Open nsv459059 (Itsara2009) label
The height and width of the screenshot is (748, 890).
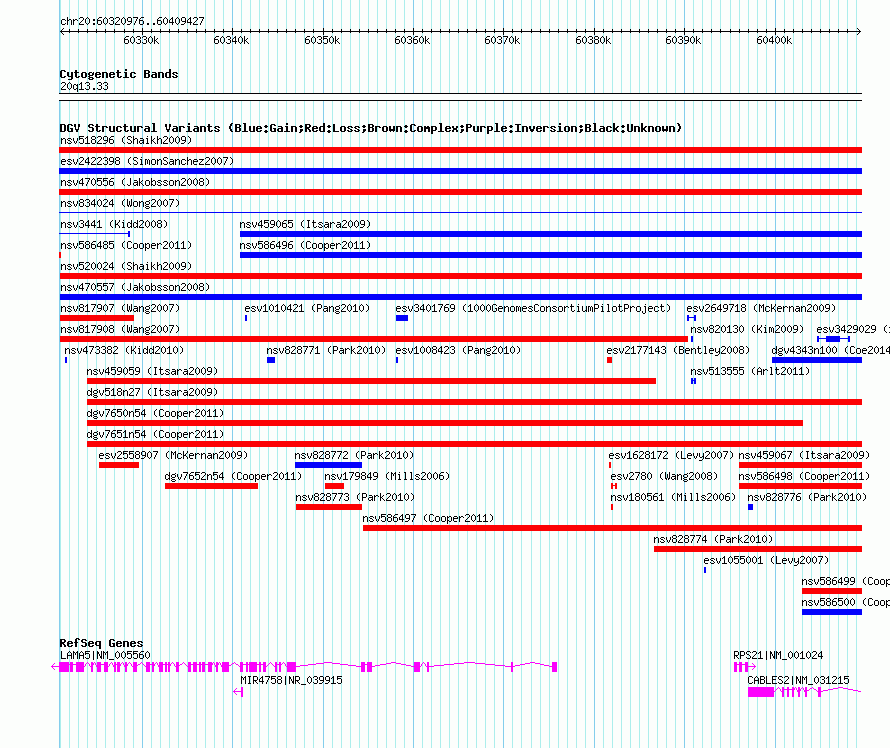(x=152, y=371)
